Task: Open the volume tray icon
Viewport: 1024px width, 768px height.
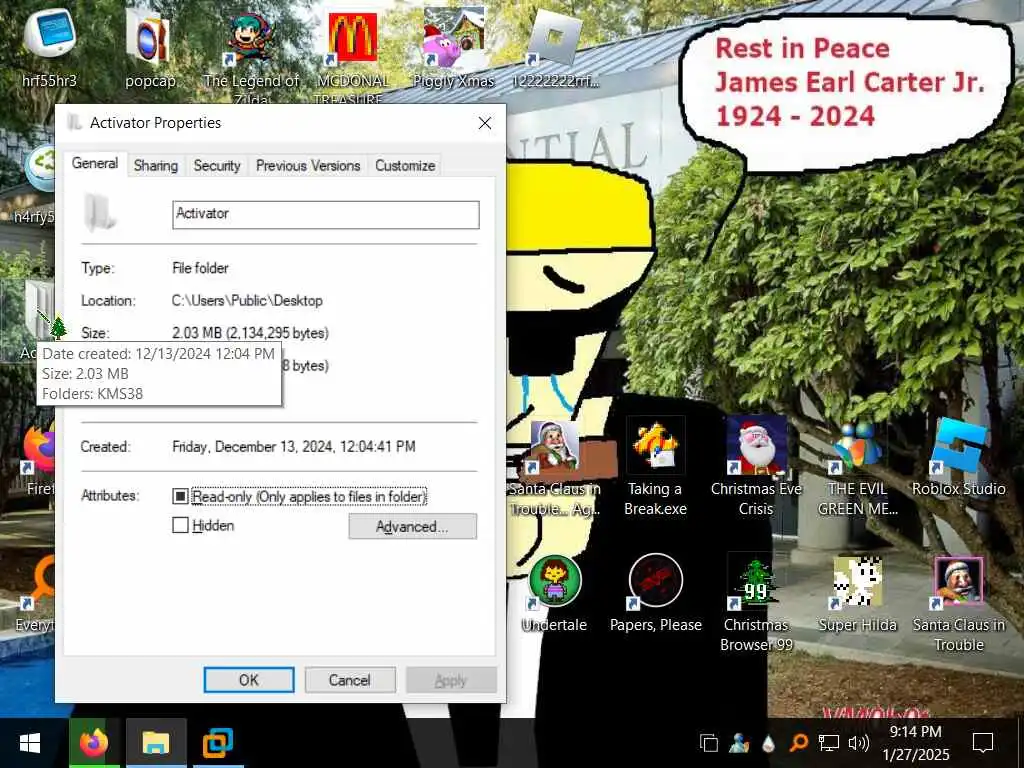Action: (x=858, y=743)
